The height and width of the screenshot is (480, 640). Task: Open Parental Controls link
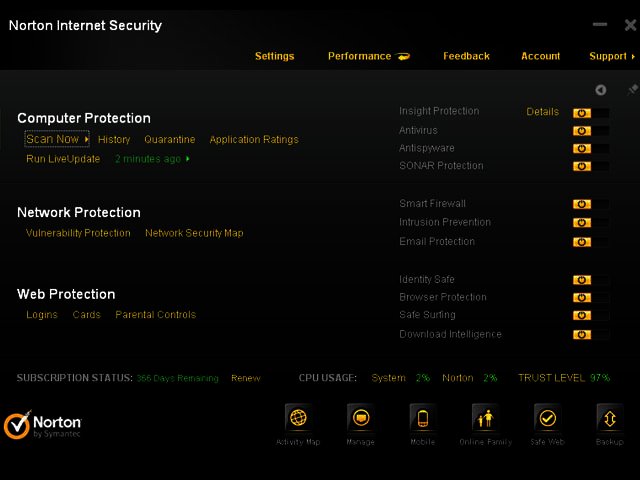pyautogui.click(x=156, y=315)
